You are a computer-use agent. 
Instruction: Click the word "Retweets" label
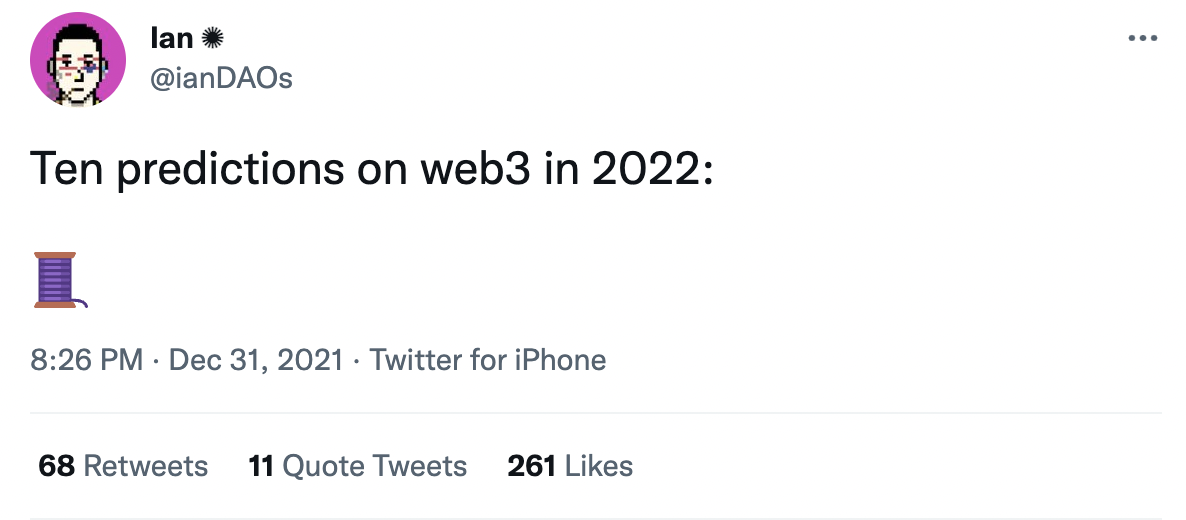[x=146, y=466]
